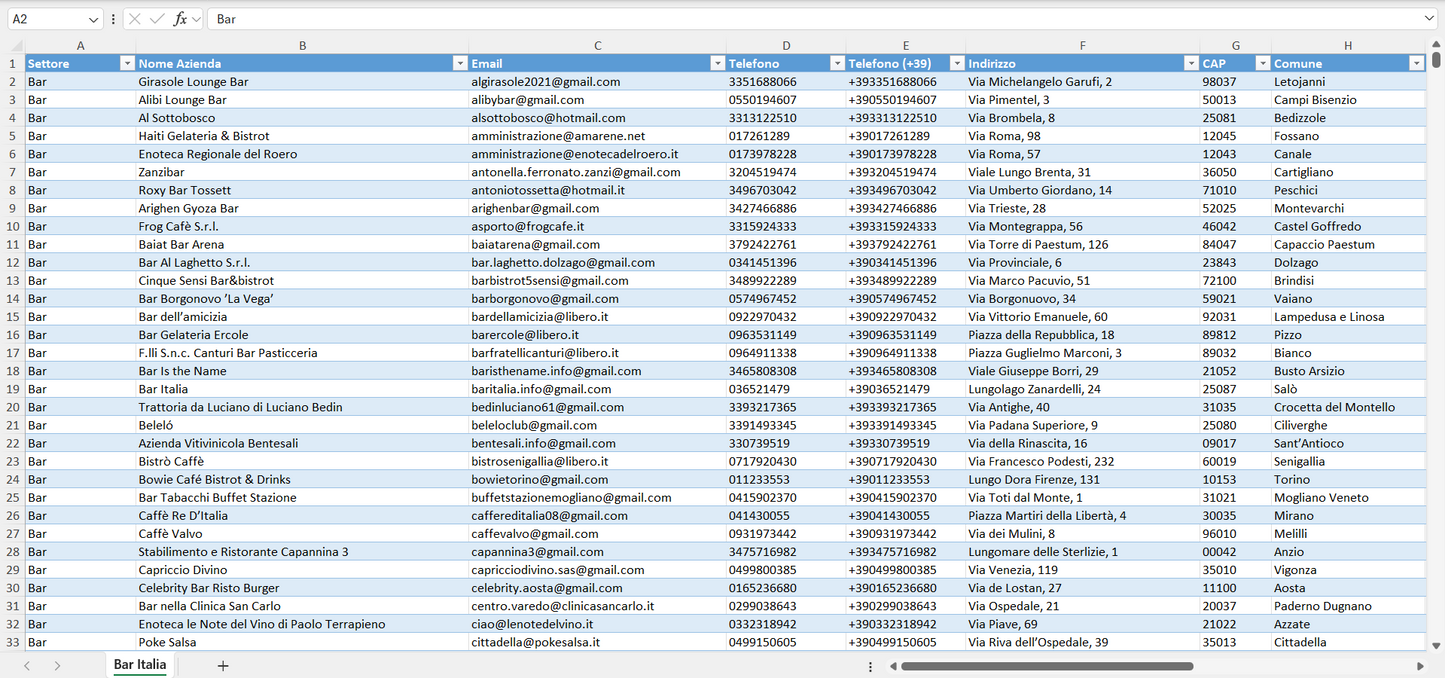Image resolution: width=1445 pixels, height=678 pixels.
Task: Select column H header
Action: pyautogui.click(x=1348, y=46)
